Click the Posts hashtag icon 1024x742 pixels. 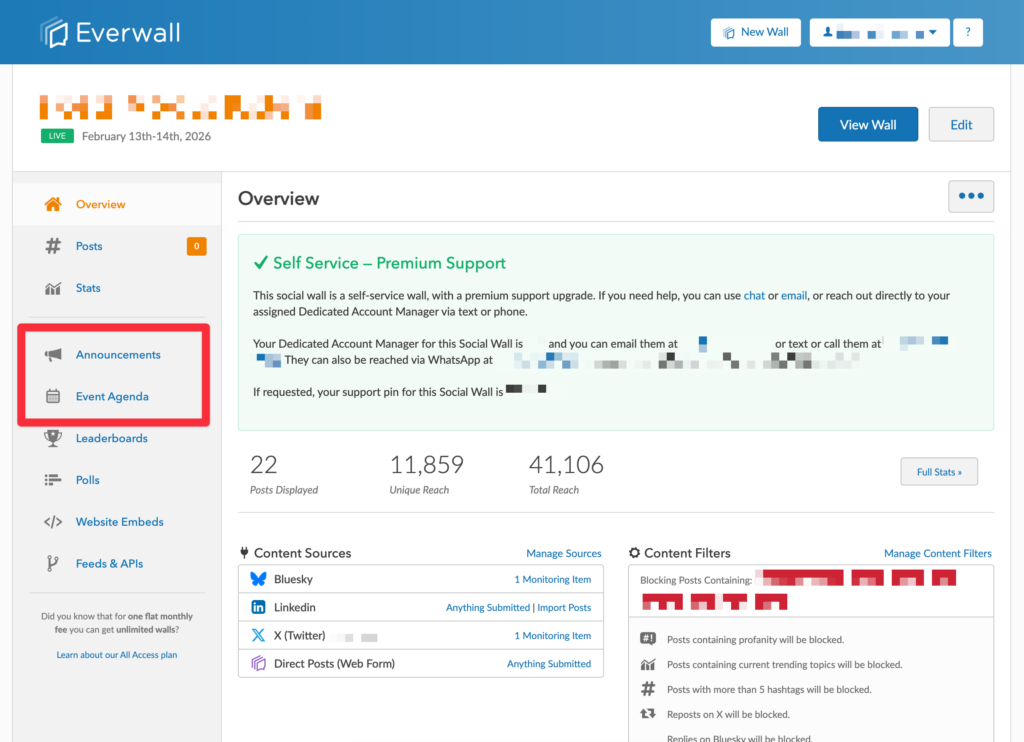tap(53, 246)
